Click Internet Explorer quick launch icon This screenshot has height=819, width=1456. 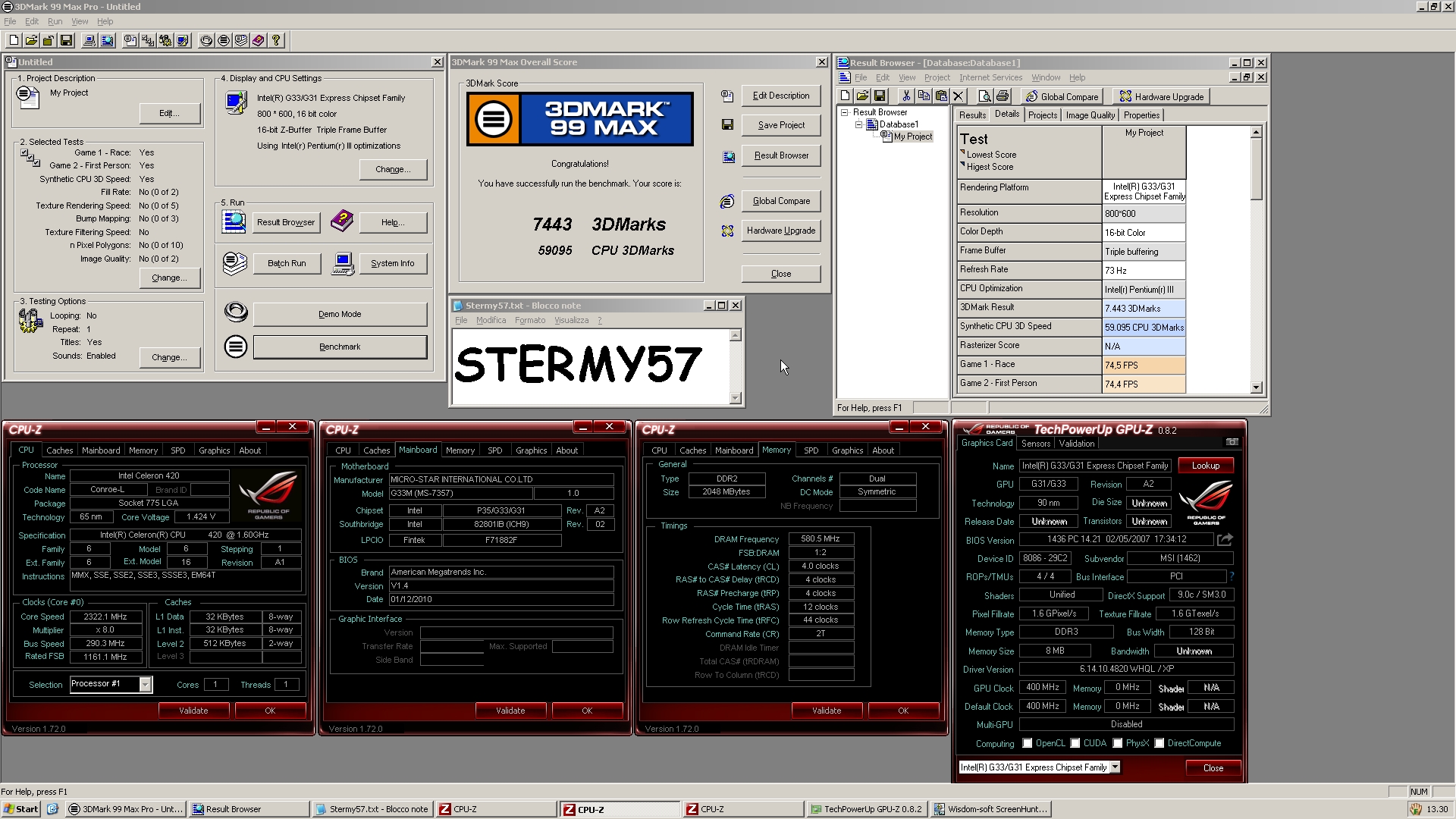coord(52,809)
